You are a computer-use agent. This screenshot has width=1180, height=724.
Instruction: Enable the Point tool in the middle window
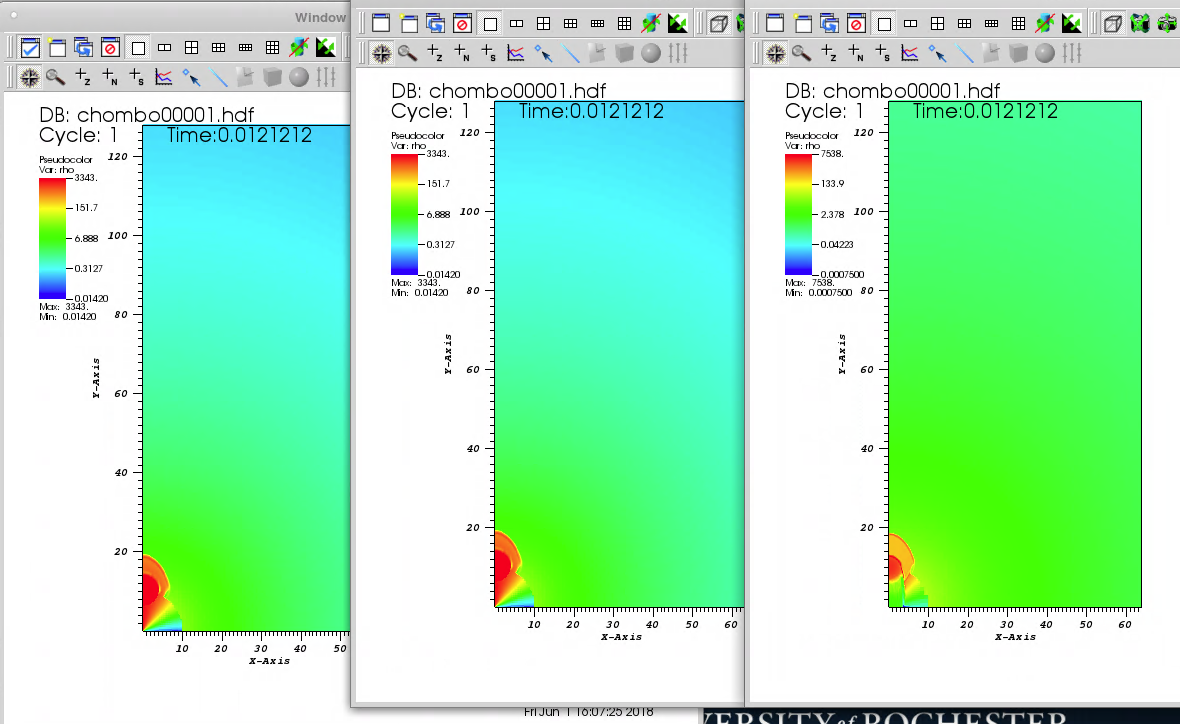point(543,53)
